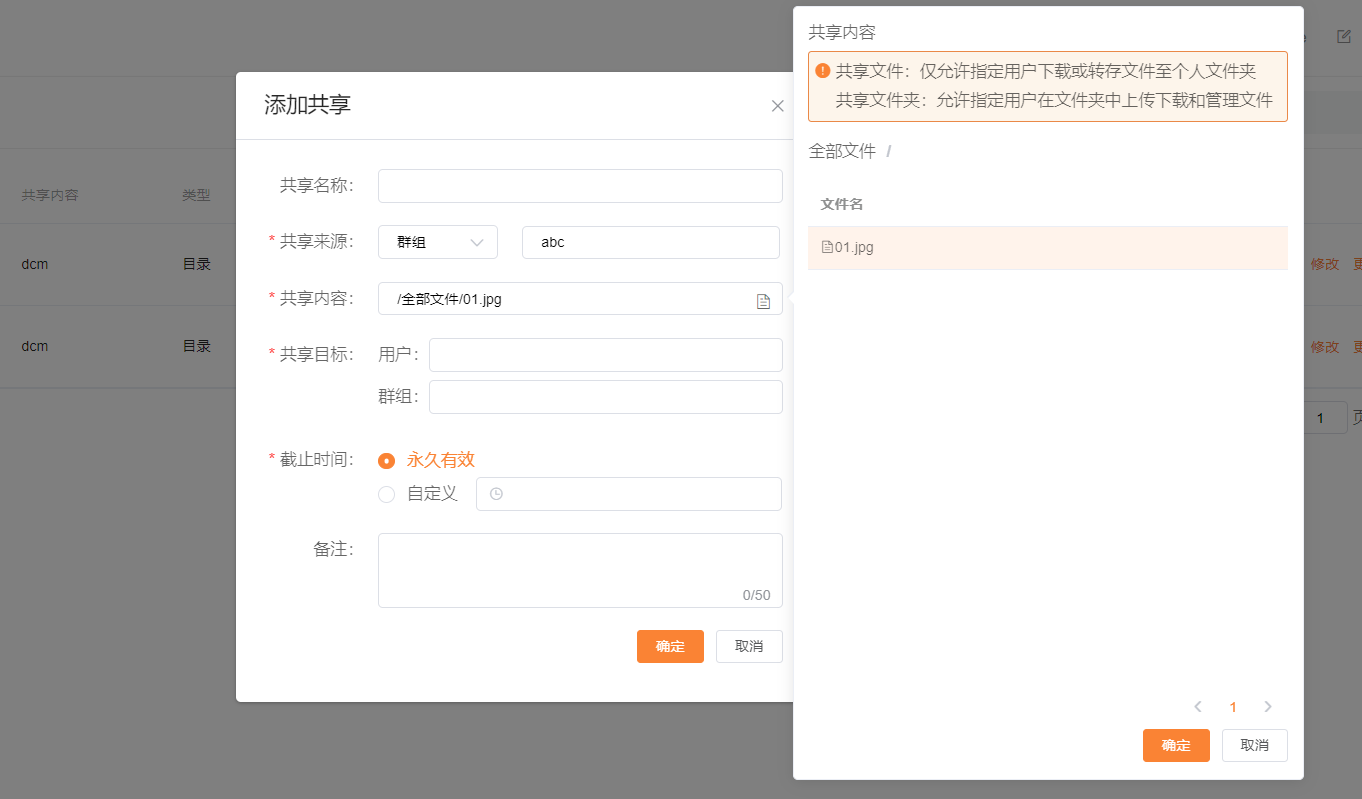The width and height of the screenshot is (1362, 799).
Task: Go to previous page in file list
Action: 1197,707
